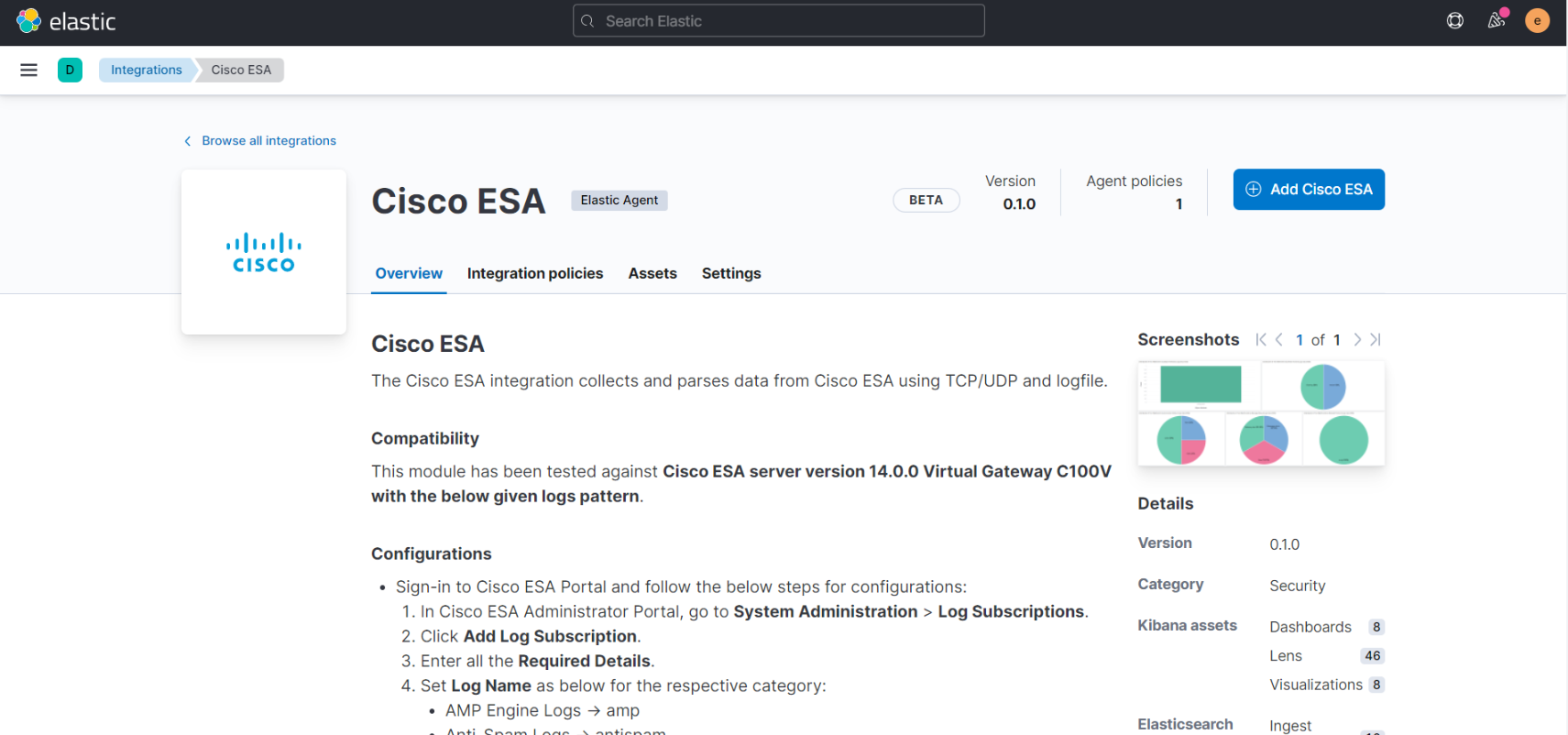
Task: Click the Elasticsearch assets label
Action: point(1185,724)
